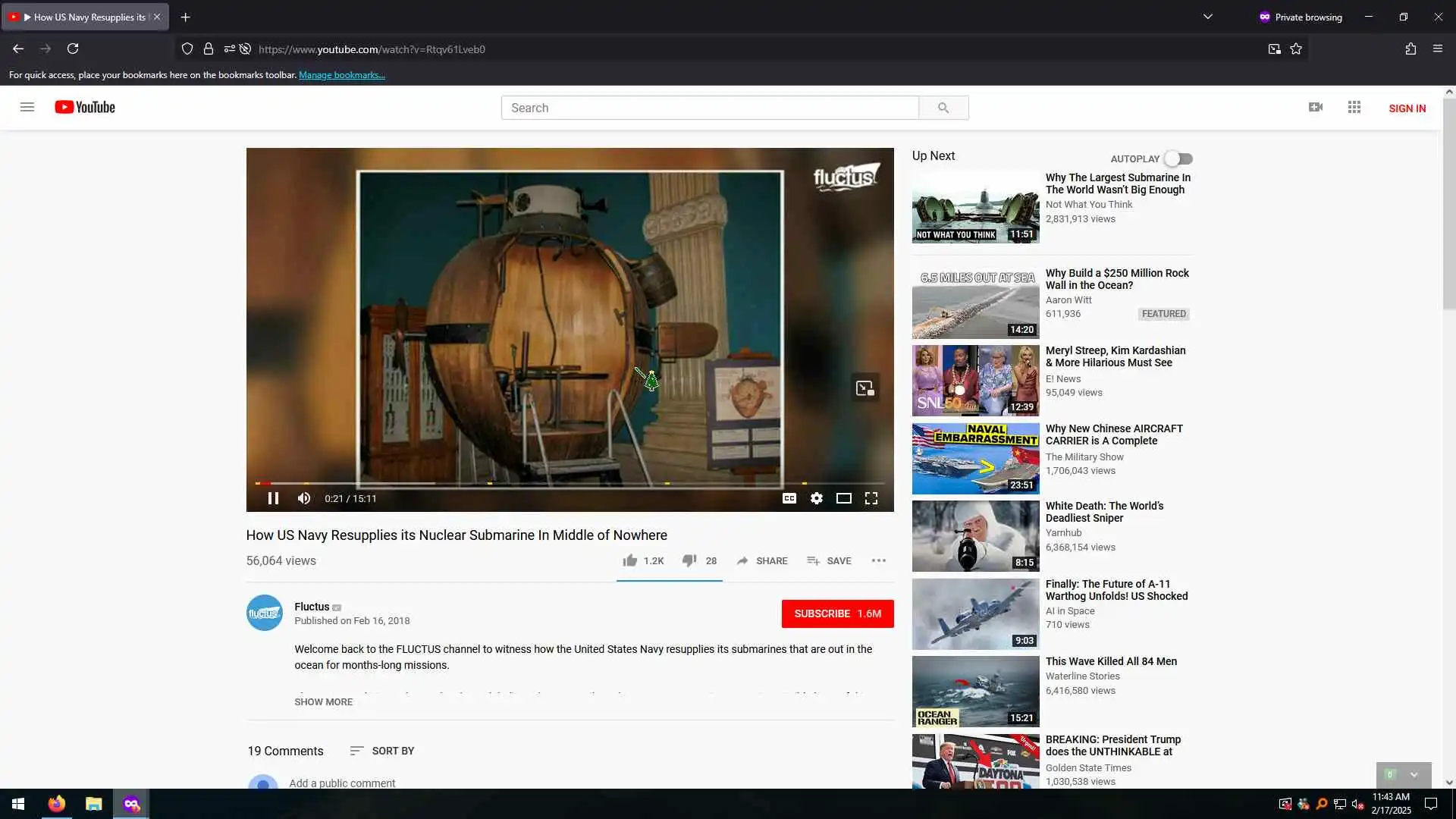Open the comments SORT BY dropdown
Image resolution: width=1456 pixels, height=819 pixels.
(382, 751)
